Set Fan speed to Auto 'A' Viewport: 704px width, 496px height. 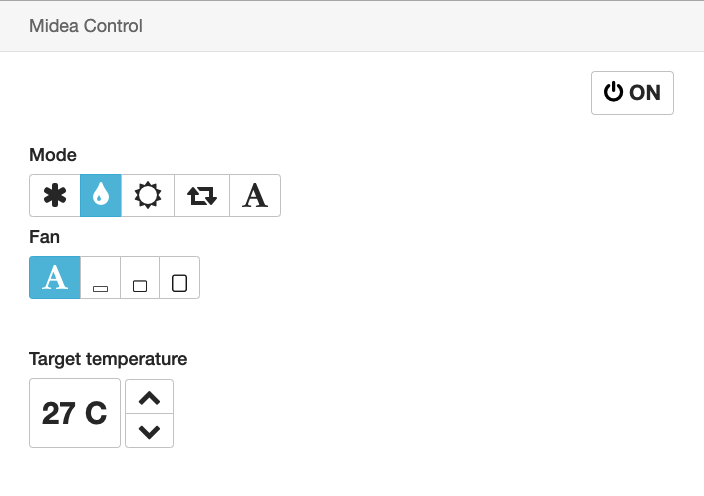55,278
